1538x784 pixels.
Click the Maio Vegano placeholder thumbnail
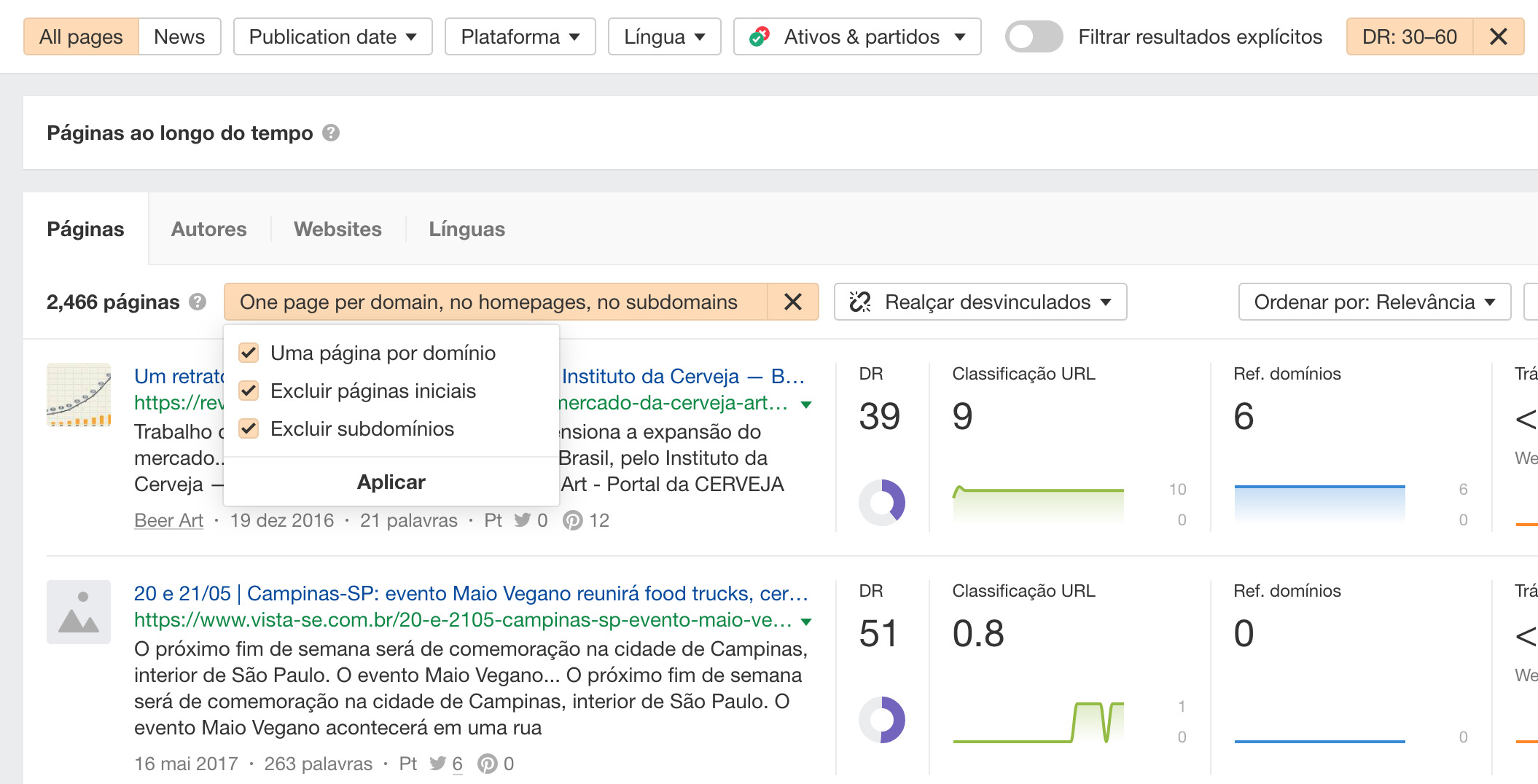[x=79, y=612]
